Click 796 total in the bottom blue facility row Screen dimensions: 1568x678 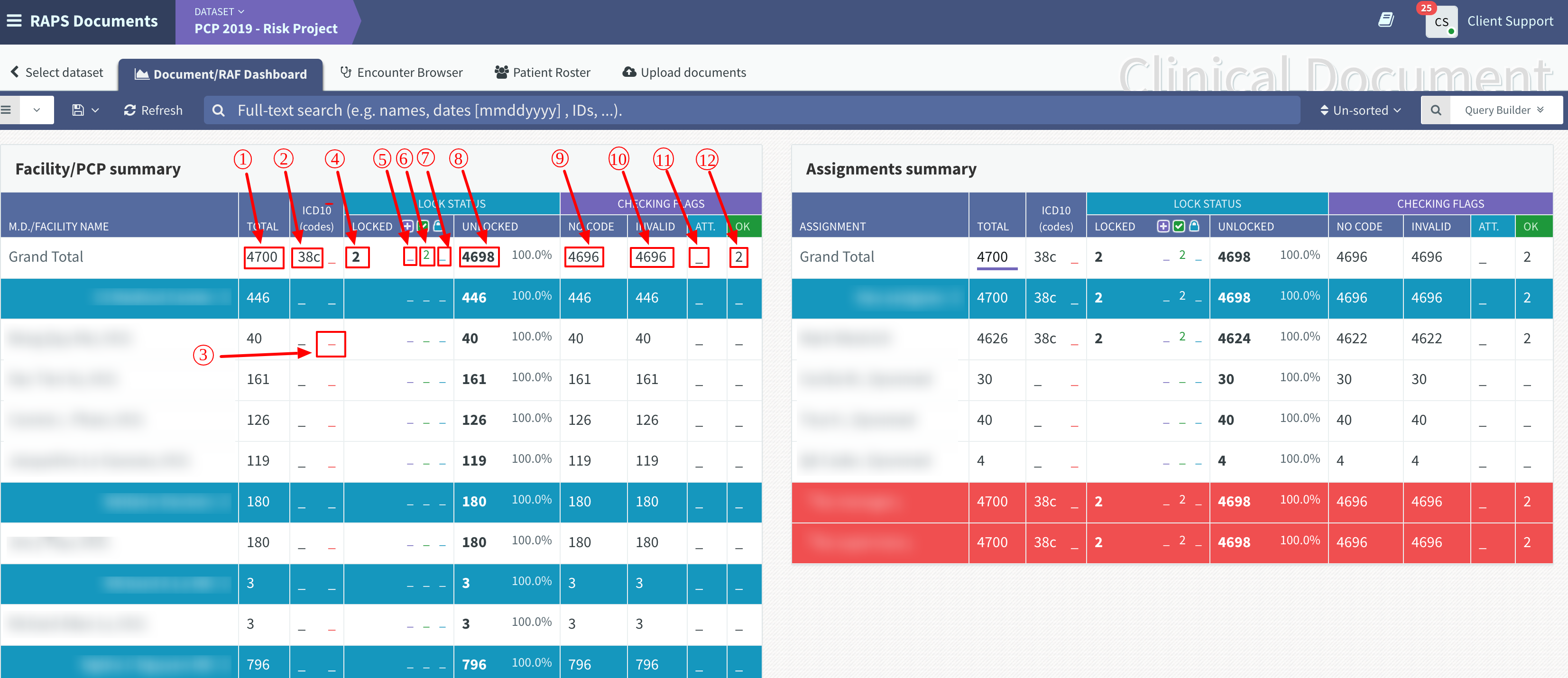[258, 665]
